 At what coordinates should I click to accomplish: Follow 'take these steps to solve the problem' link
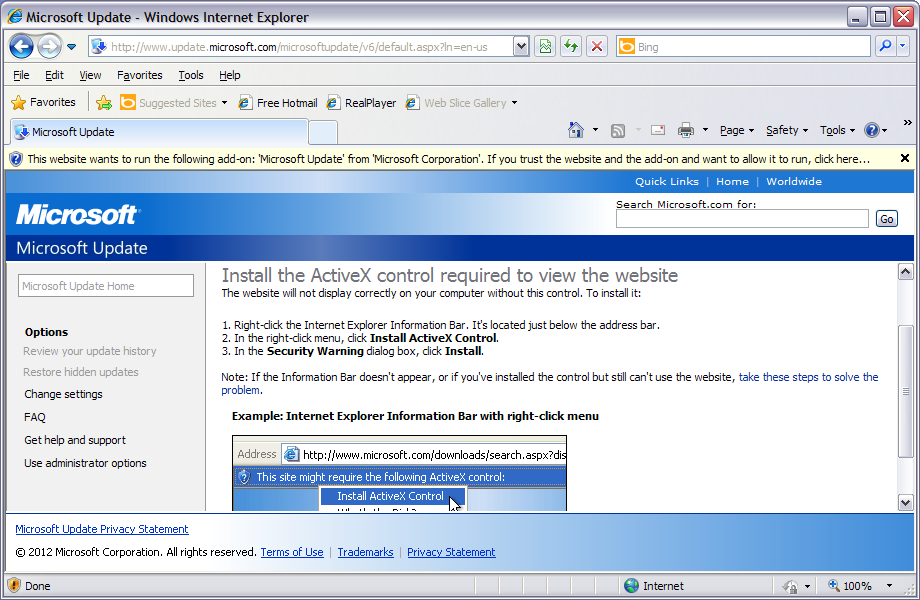(x=808, y=377)
